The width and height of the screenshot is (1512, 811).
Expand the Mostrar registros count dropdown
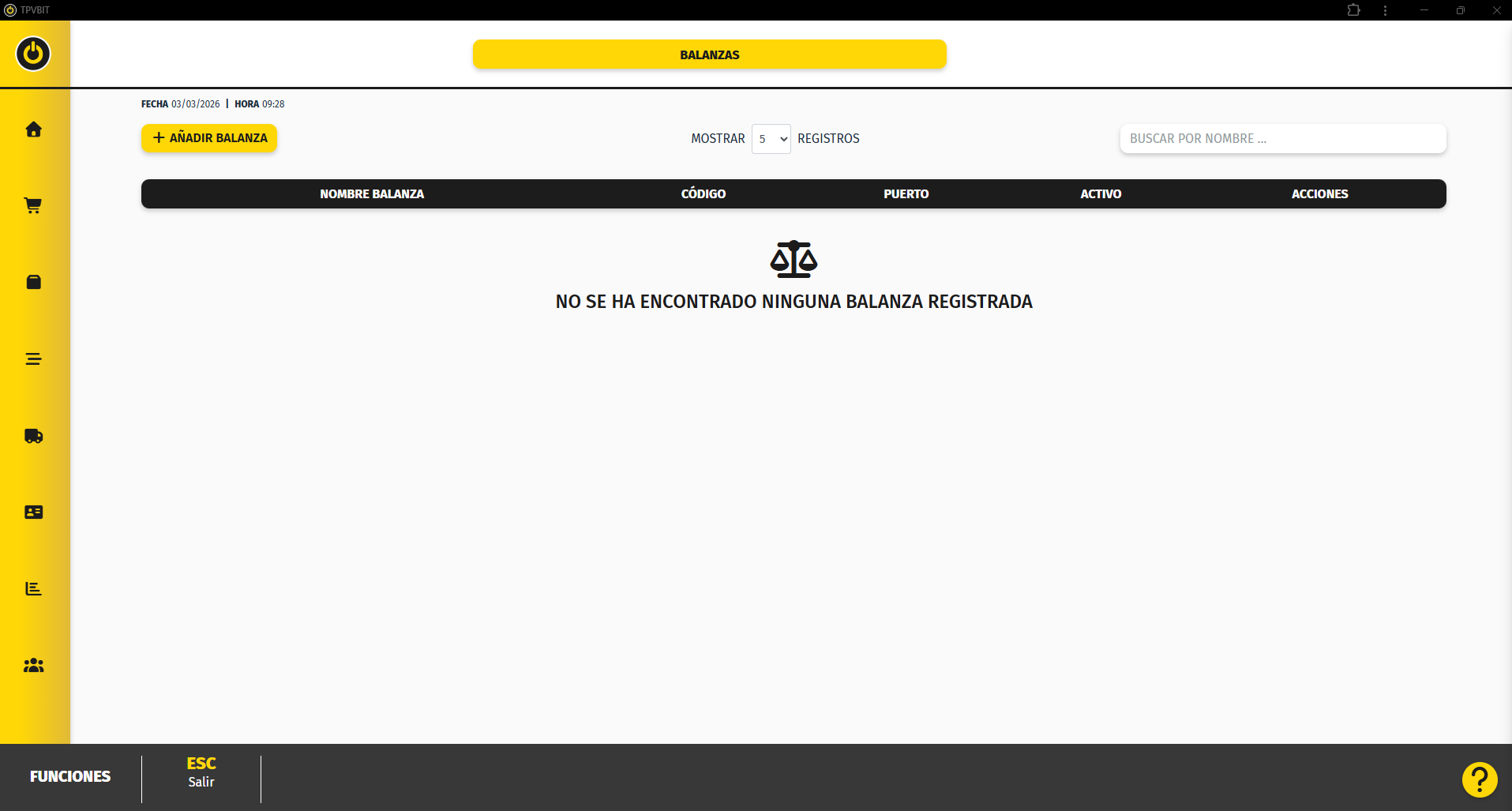tap(771, 139)
